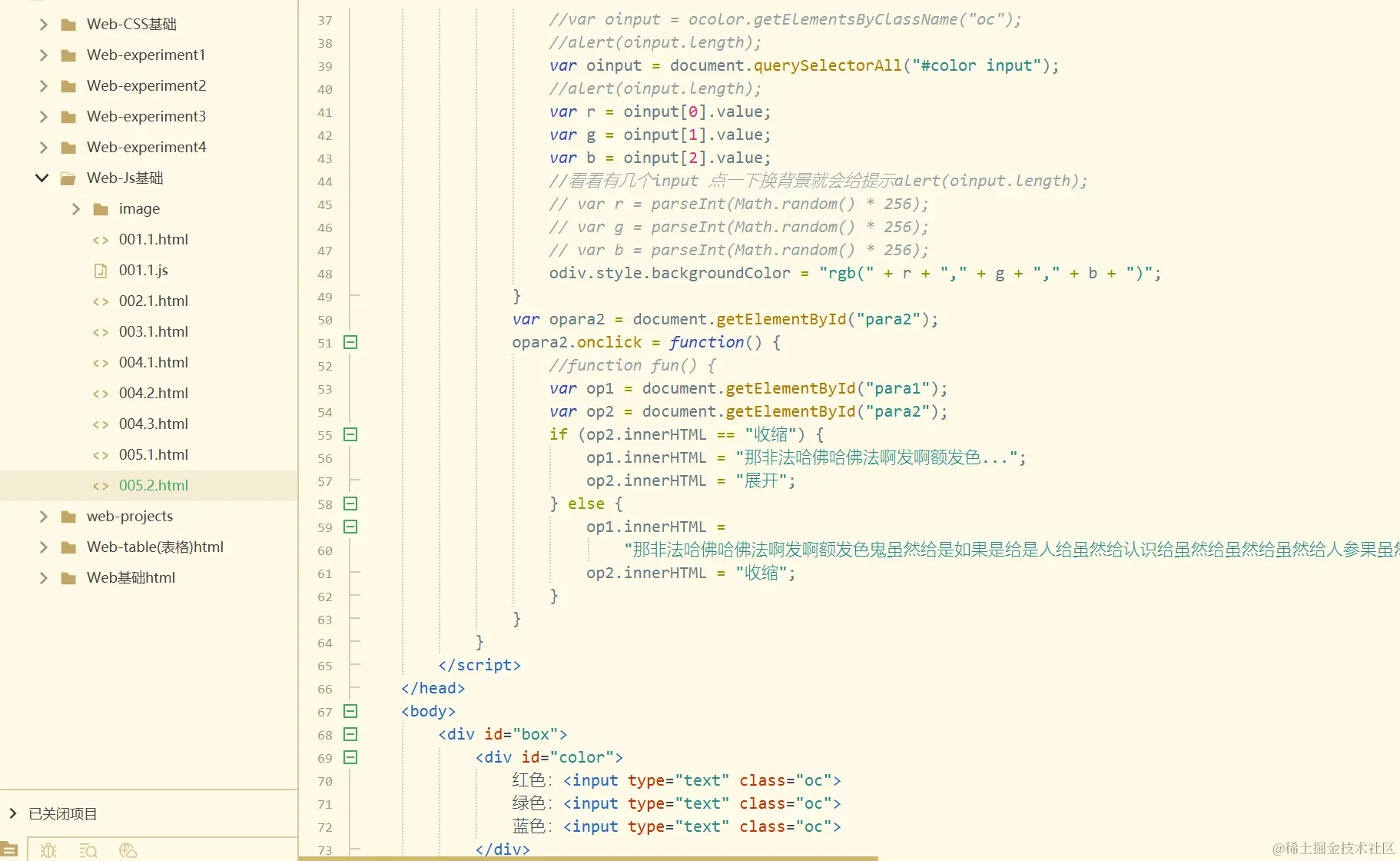Click the horizontal scrollbar under the editor
The image size is (1400, 861).
[588, 858]
